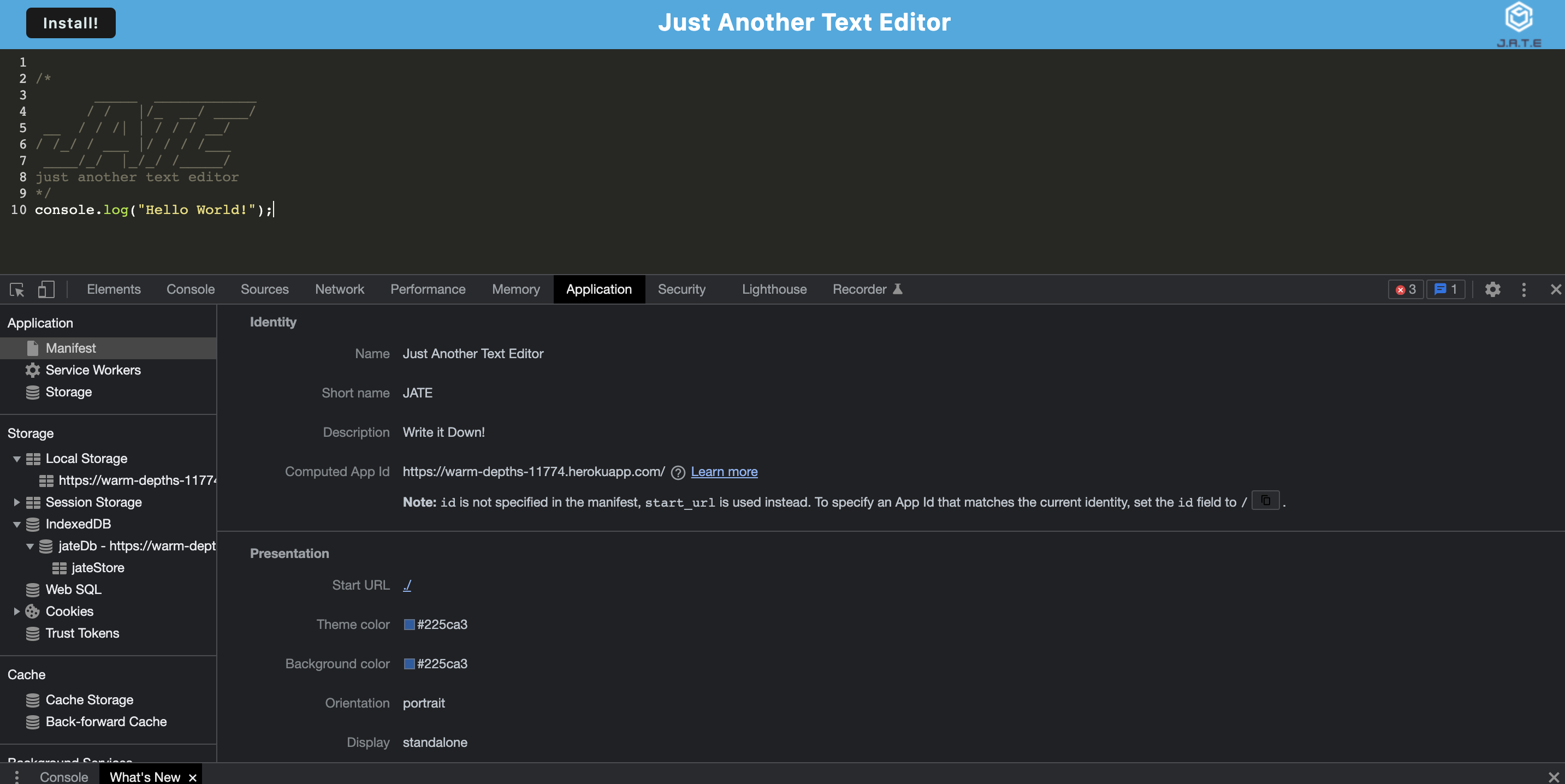Toggle the device toolbar icon
Viewport: 1565px width, 784px height.
click(46, 290)
